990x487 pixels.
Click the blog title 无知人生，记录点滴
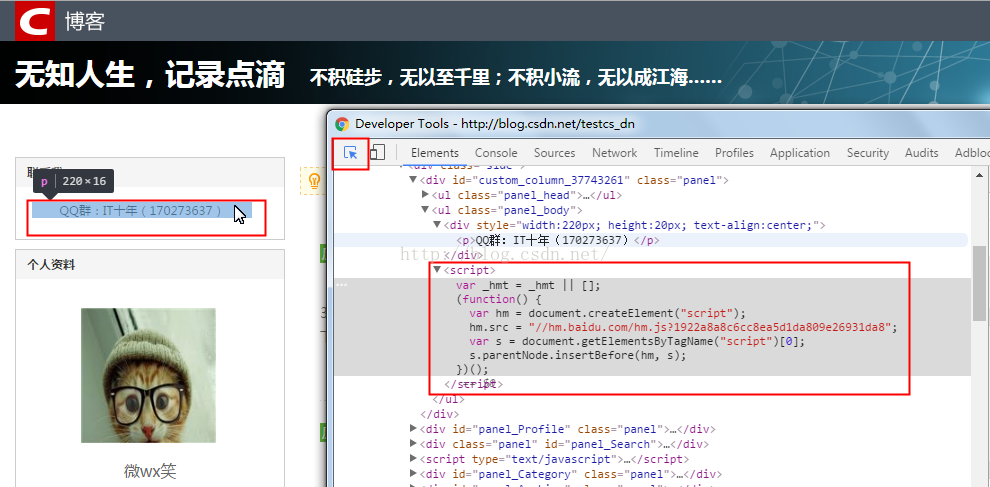click(150, 75)
